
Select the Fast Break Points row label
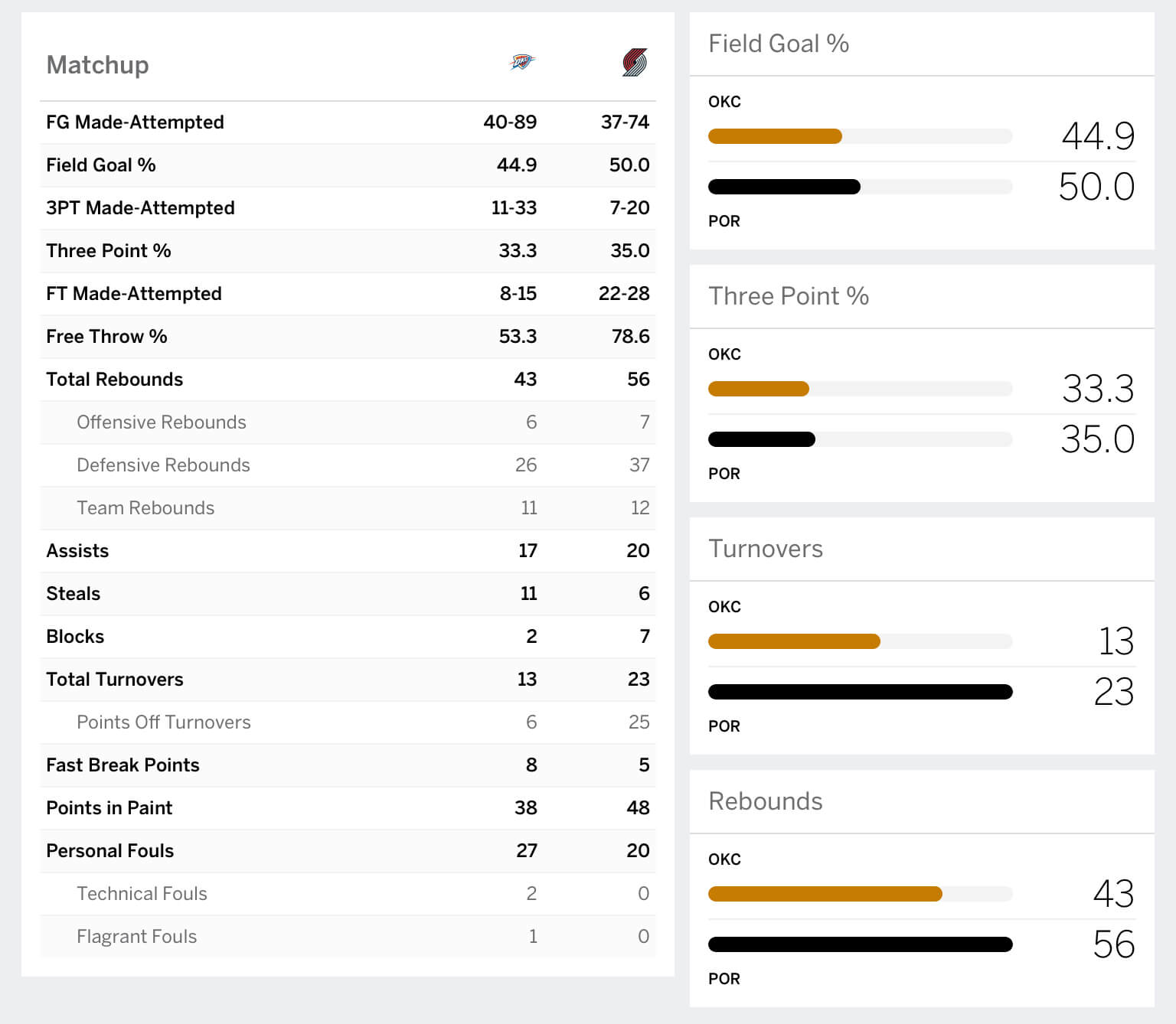point(122,765)
